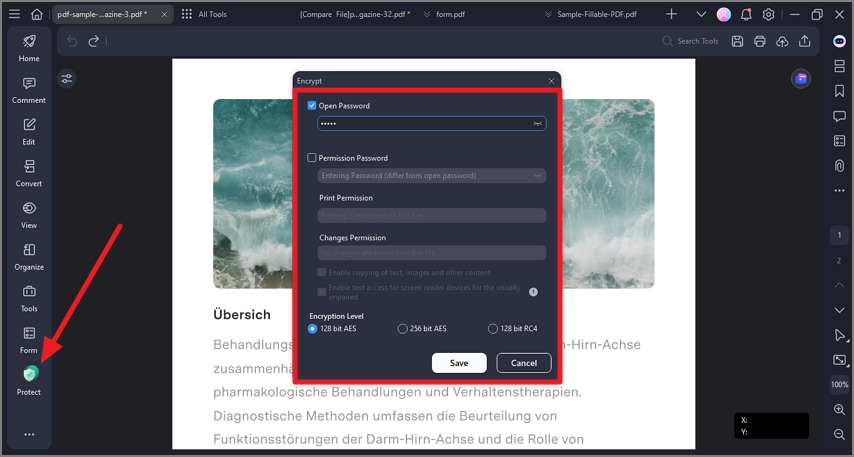Open the All Tools tab
This screenshot has width=854, height=457.
(204, 15)
